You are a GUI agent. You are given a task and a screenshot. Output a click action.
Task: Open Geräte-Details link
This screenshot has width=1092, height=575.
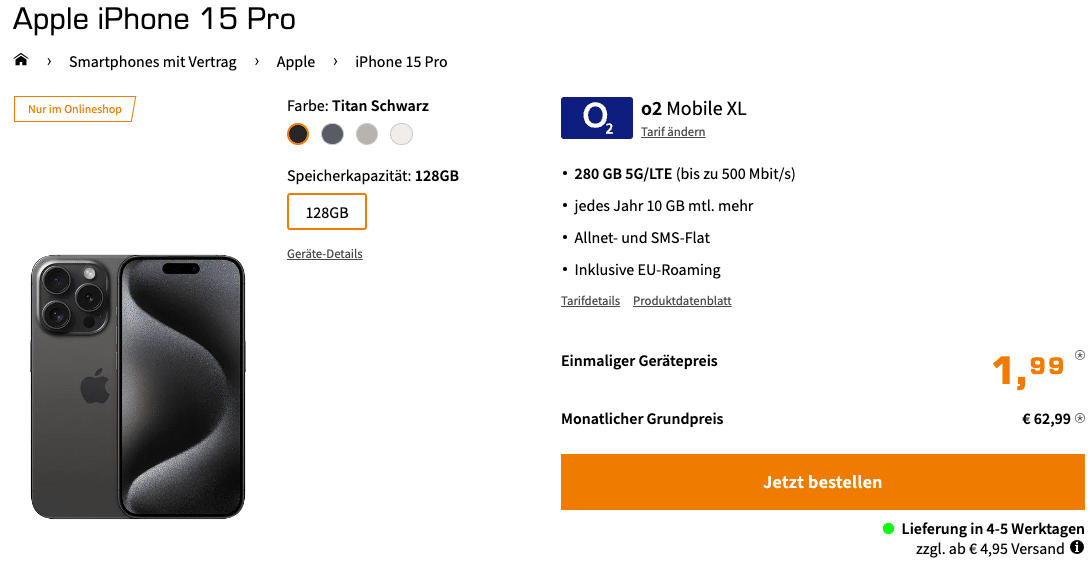pos(325,254)
